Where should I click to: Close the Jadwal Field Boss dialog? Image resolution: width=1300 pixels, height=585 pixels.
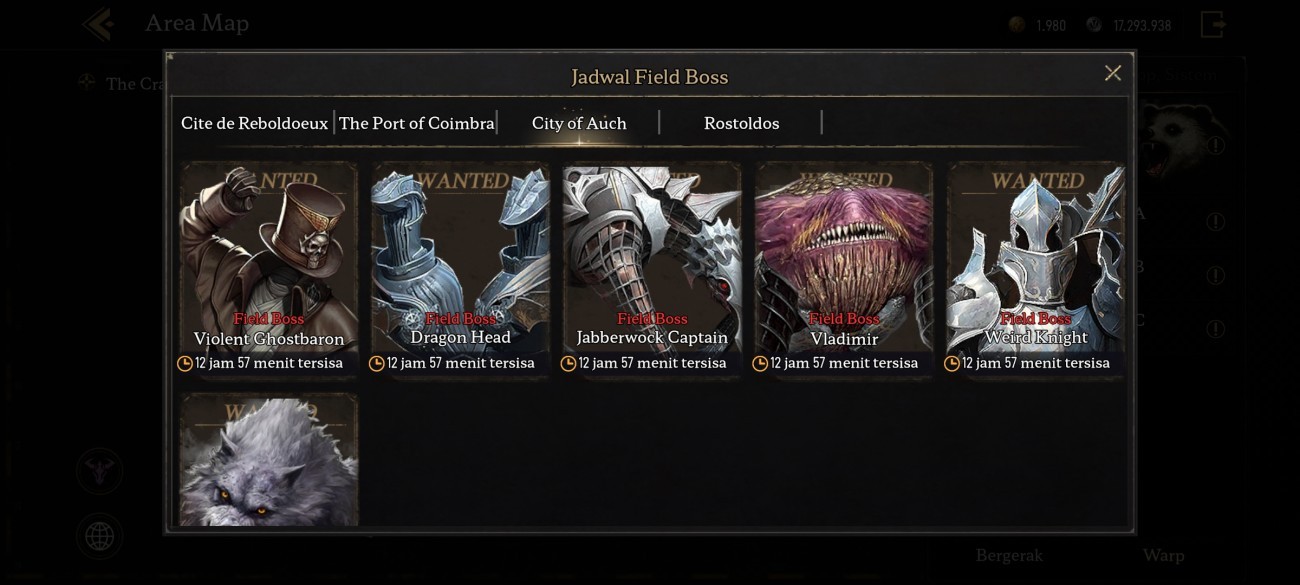pyautogui.click(x=1112, y=73)
